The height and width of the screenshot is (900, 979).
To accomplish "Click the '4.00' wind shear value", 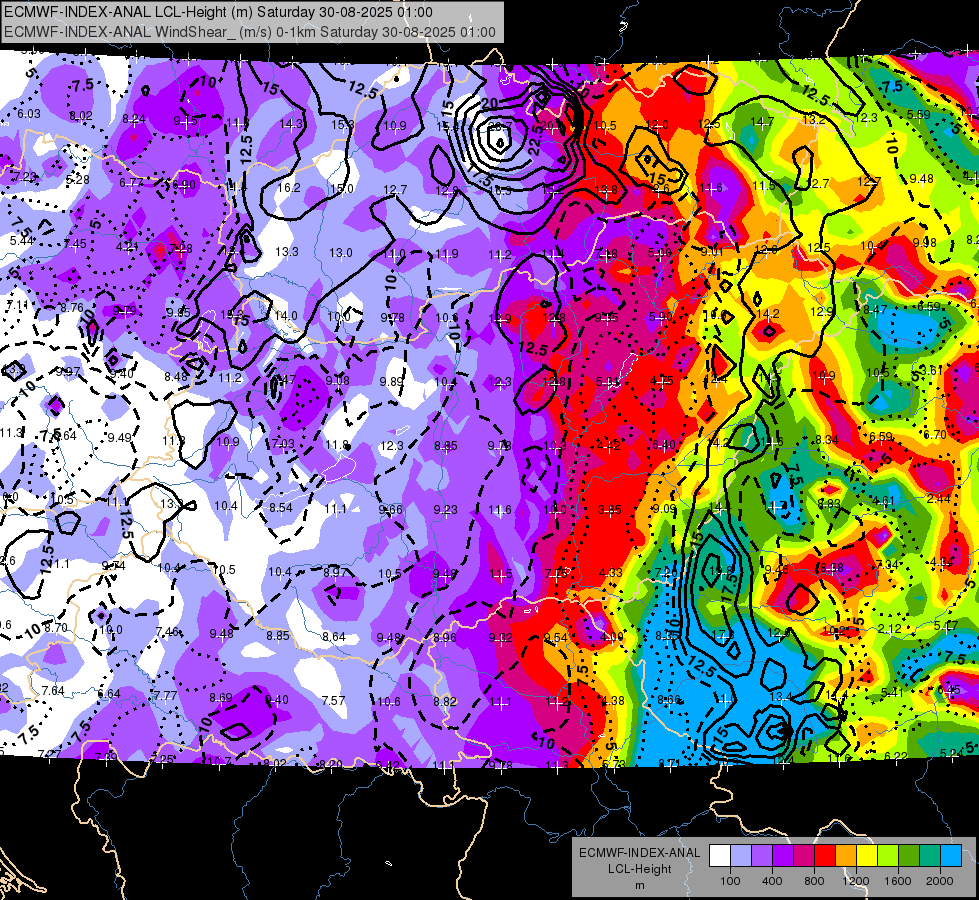I will click(x=611, y=637).
